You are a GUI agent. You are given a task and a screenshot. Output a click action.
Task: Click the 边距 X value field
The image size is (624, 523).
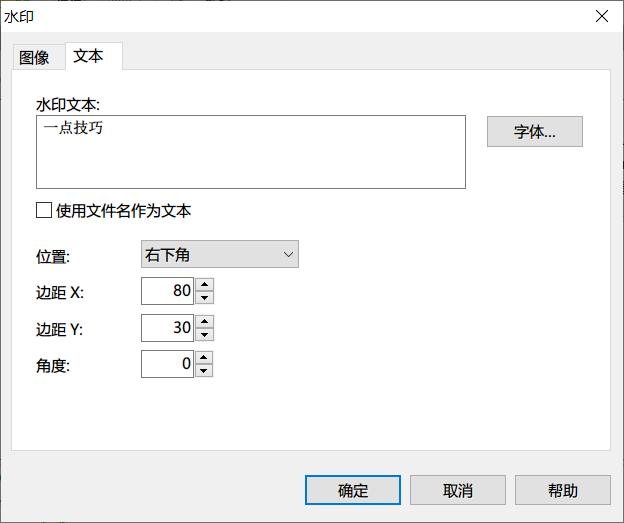pyautogui.click(x=167, y=291)
